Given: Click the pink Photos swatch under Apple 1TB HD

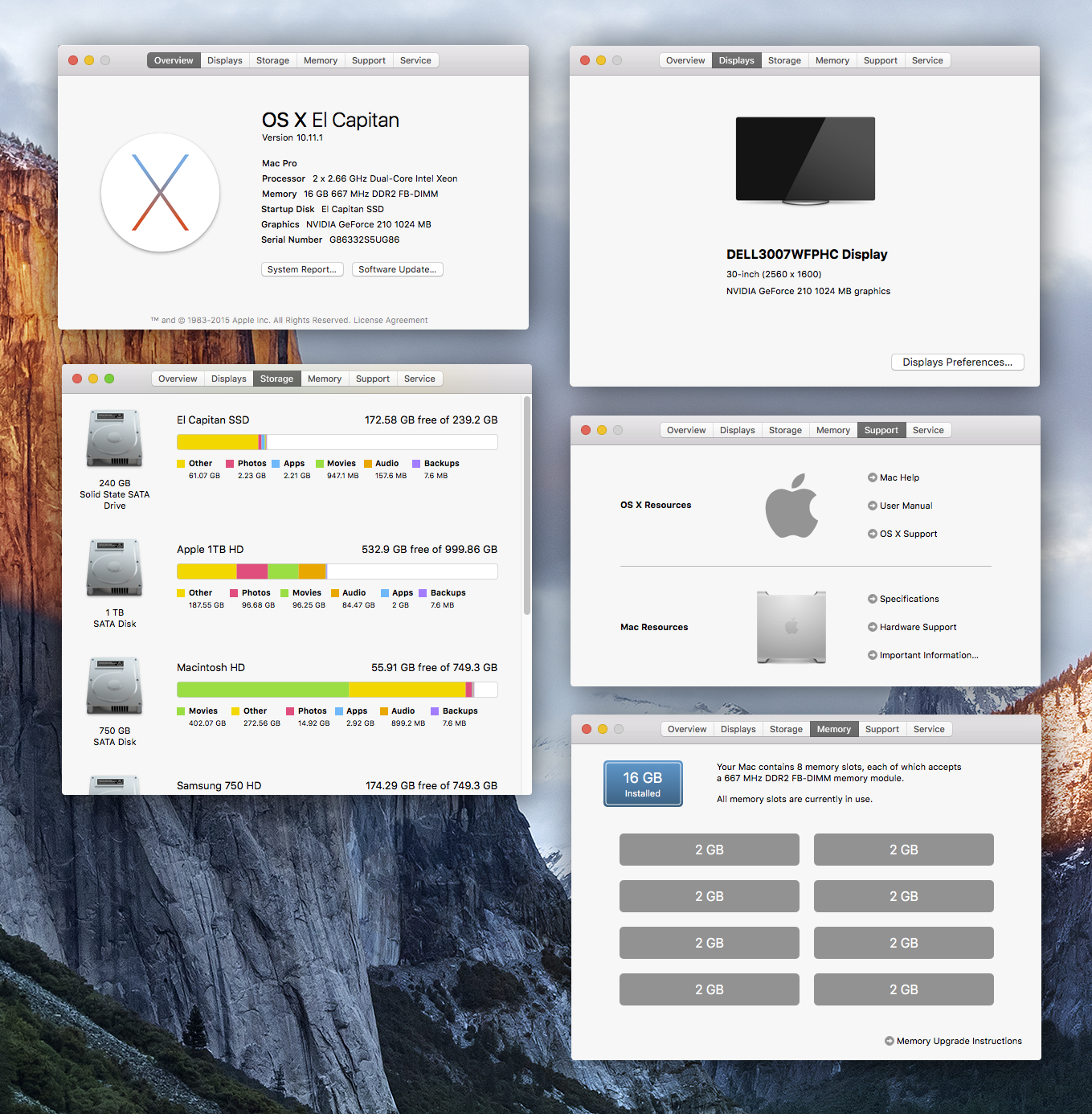Looking at the screenshot, I should click(x=234, y=593).
